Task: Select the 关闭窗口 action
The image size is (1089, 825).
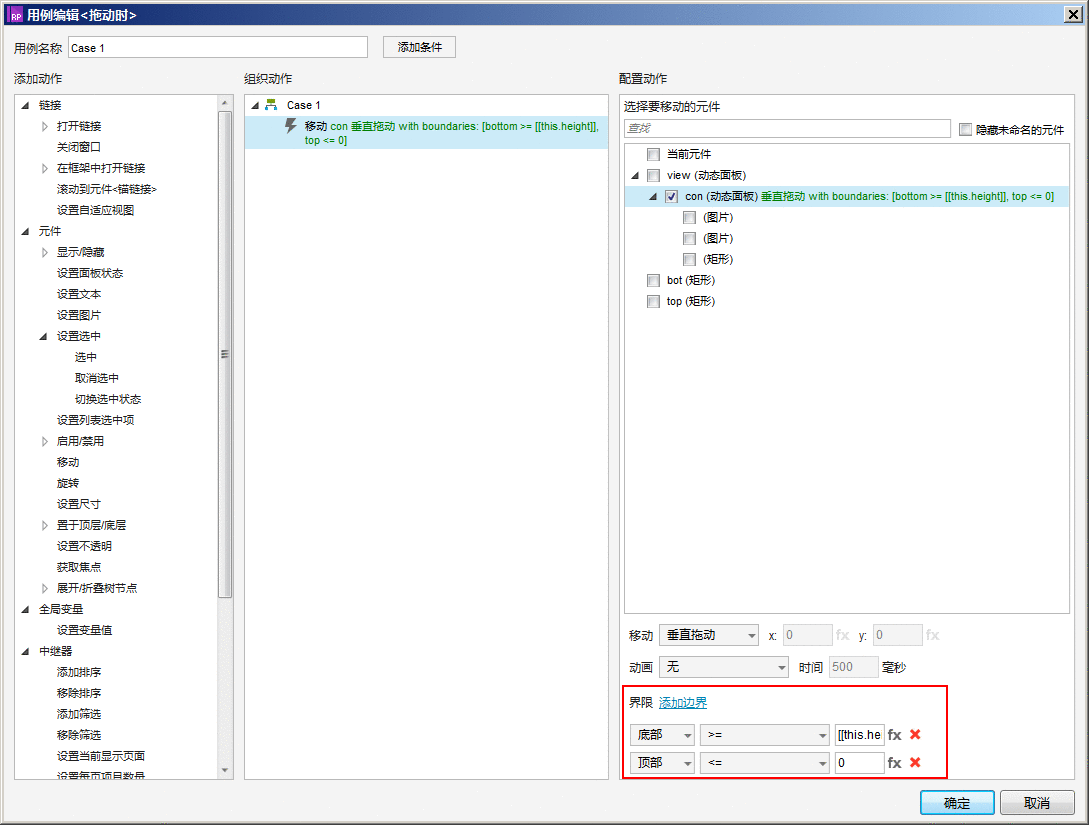Action: (x=78, y=147)
